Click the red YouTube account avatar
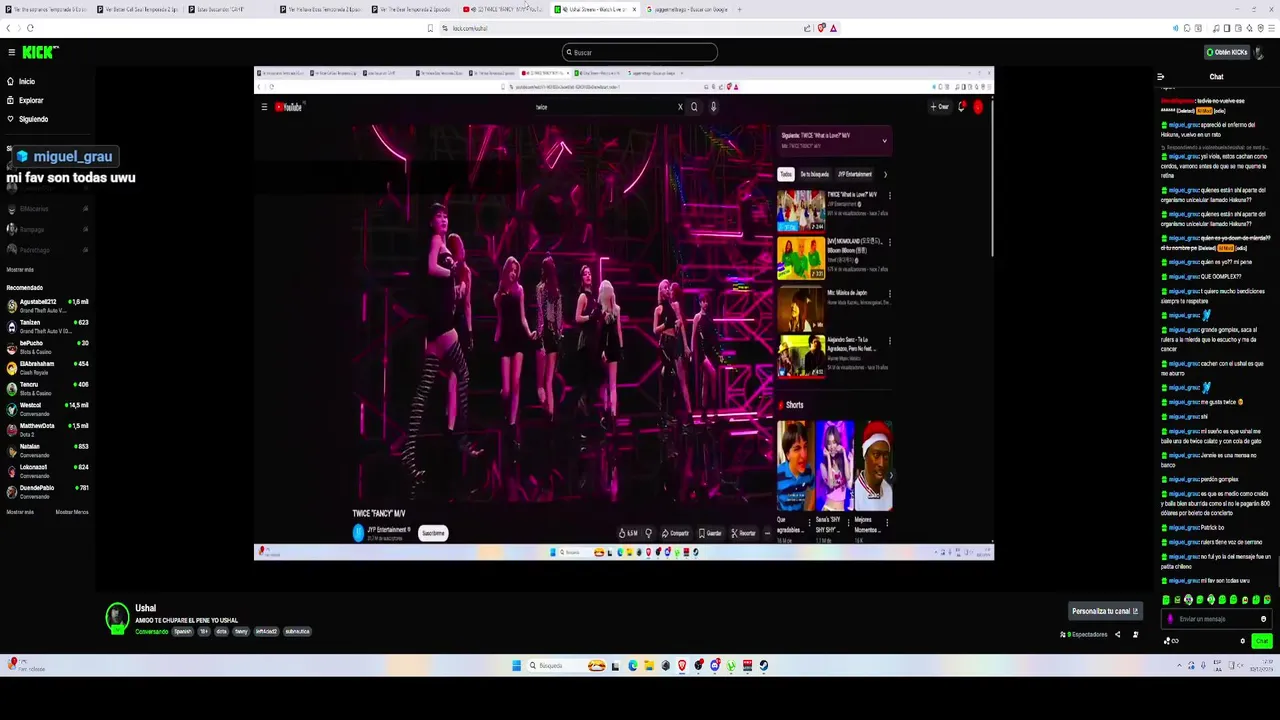 coord(978,107)
